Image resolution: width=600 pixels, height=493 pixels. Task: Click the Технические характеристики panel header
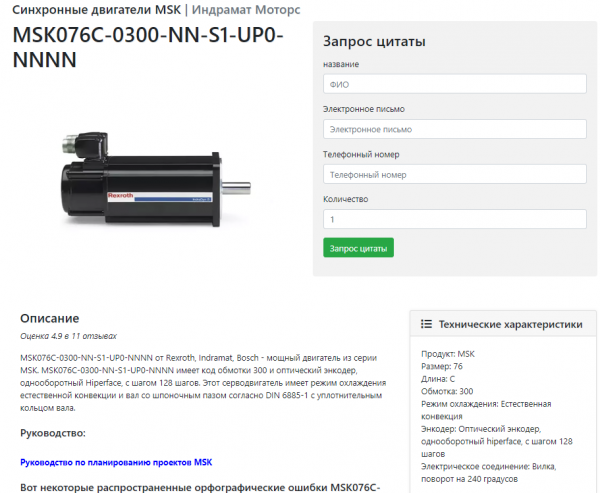tap(503, 324)
